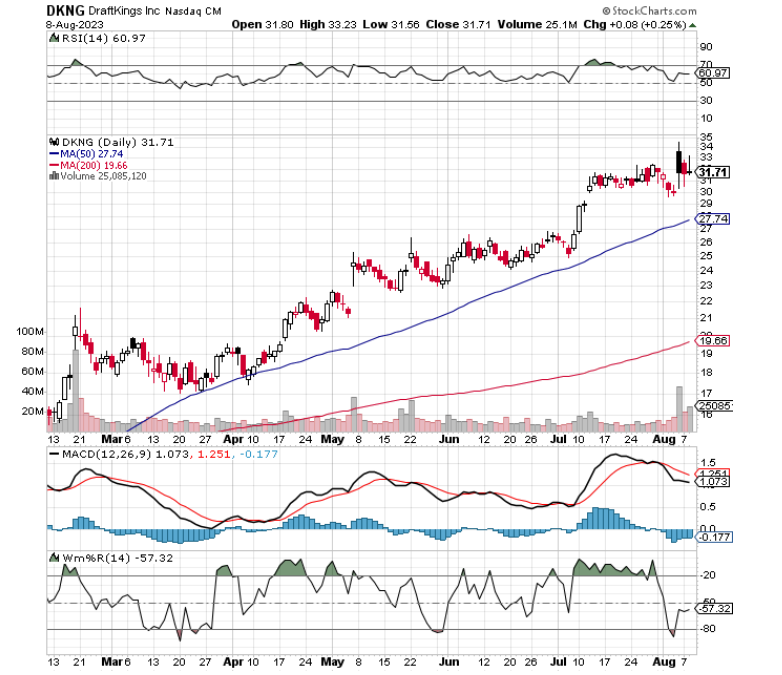The height and width of the screenshot is (675, 782).
Task: Click the RSI(14) 60.97 legend text
Action: pos(103,38)
